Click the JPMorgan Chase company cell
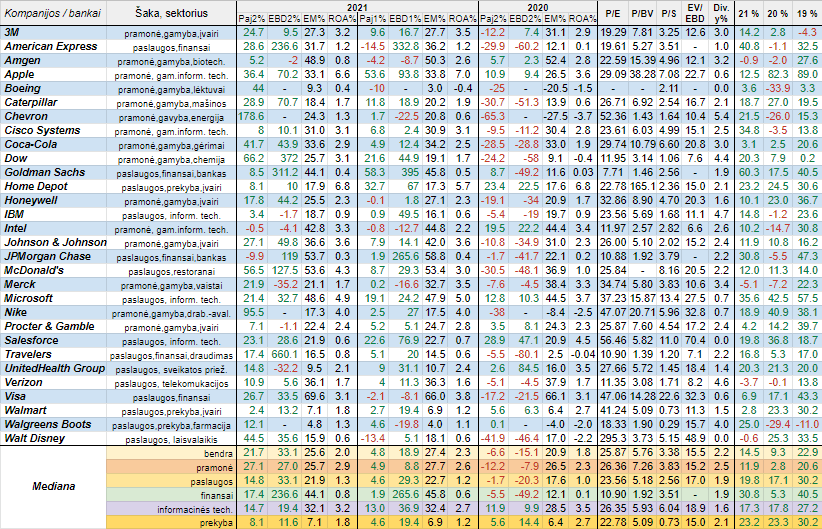The height and width of the screenshot is (529, 822). (x=53, y=256)
